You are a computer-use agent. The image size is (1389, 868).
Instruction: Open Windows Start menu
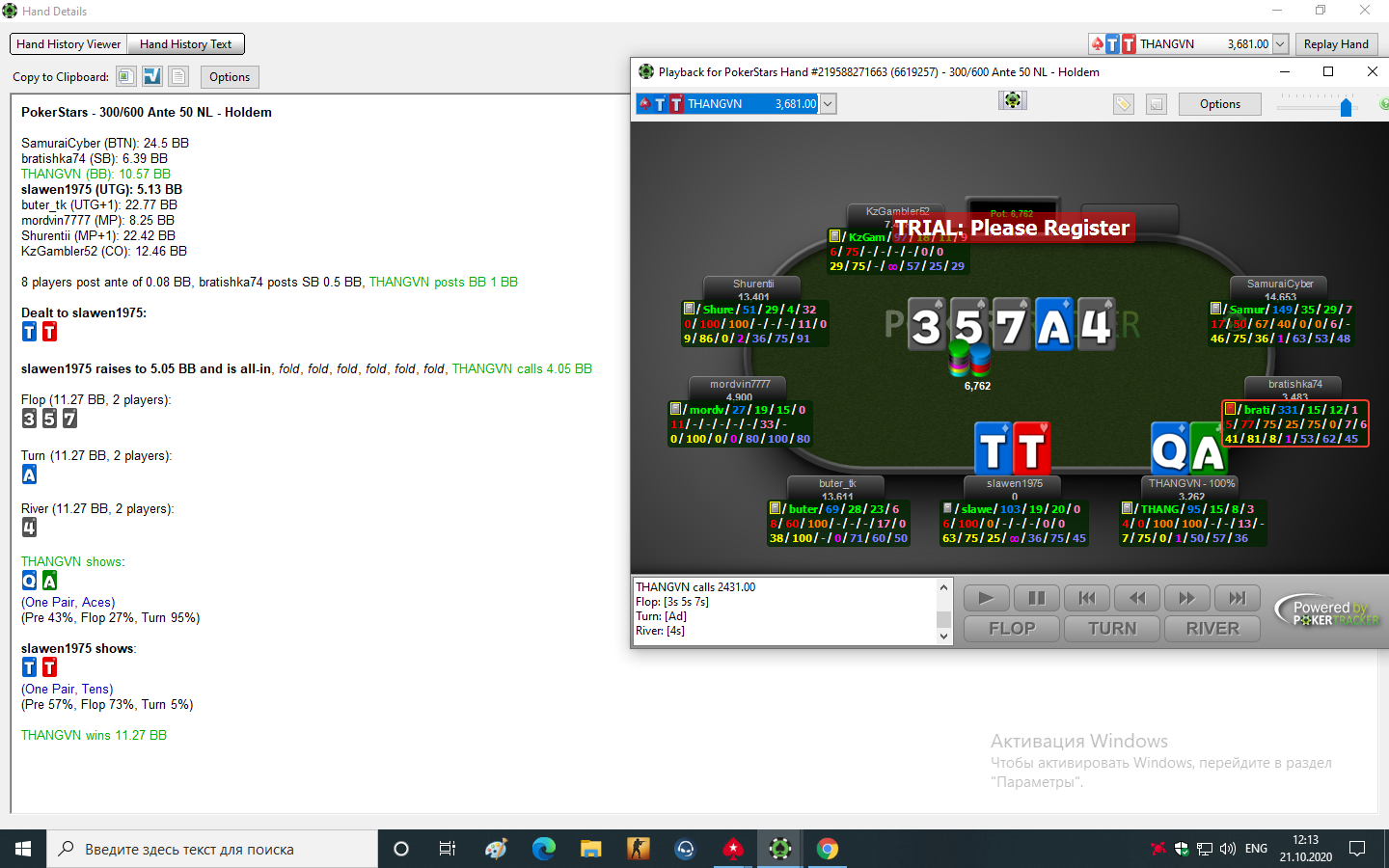click(23, 849)
